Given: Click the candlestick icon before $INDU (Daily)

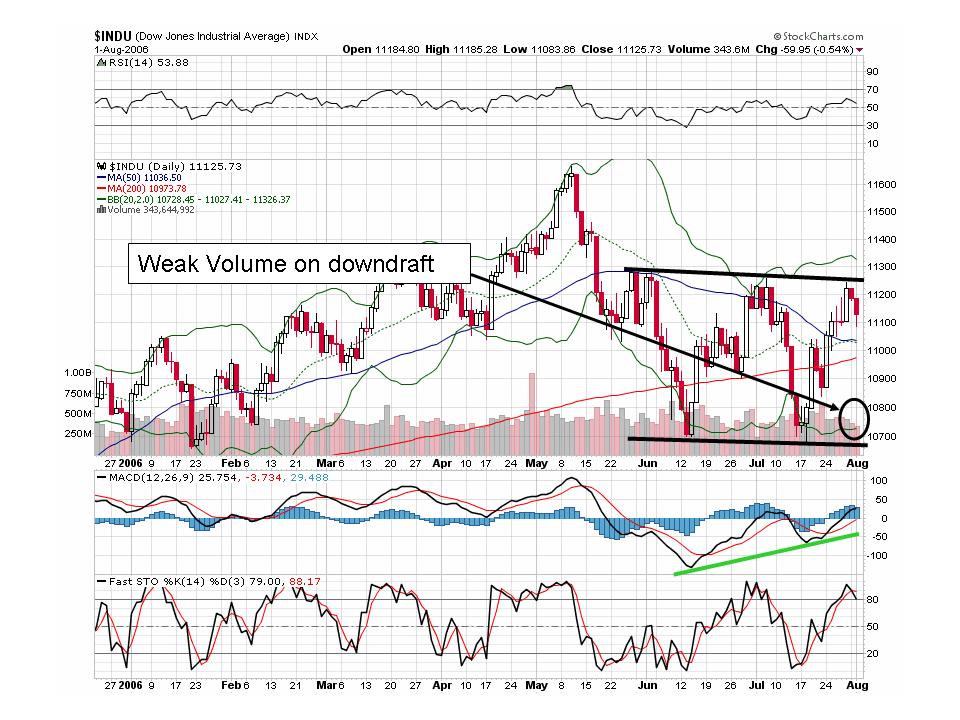Looking at the screenshot, I should coord(102,167).
